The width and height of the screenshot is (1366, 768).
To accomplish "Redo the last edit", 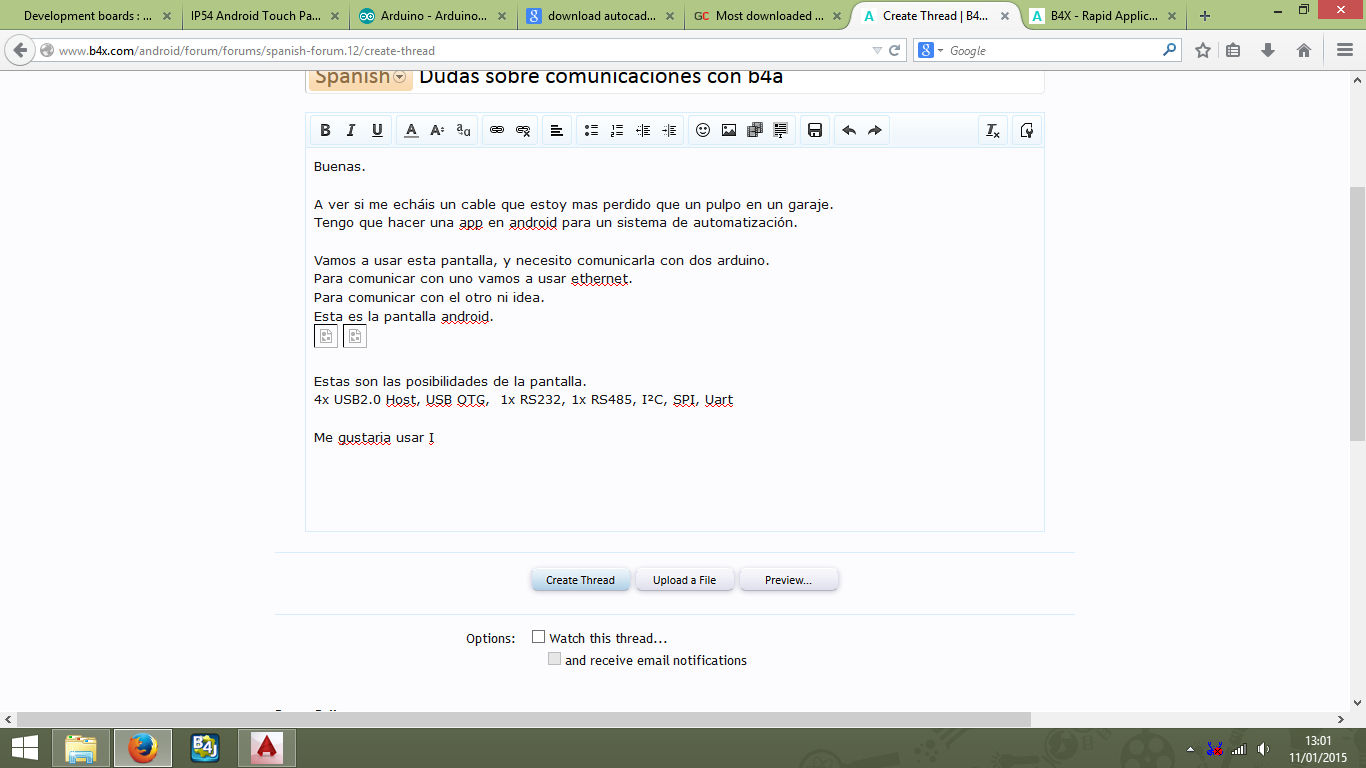I will [875, 130].
